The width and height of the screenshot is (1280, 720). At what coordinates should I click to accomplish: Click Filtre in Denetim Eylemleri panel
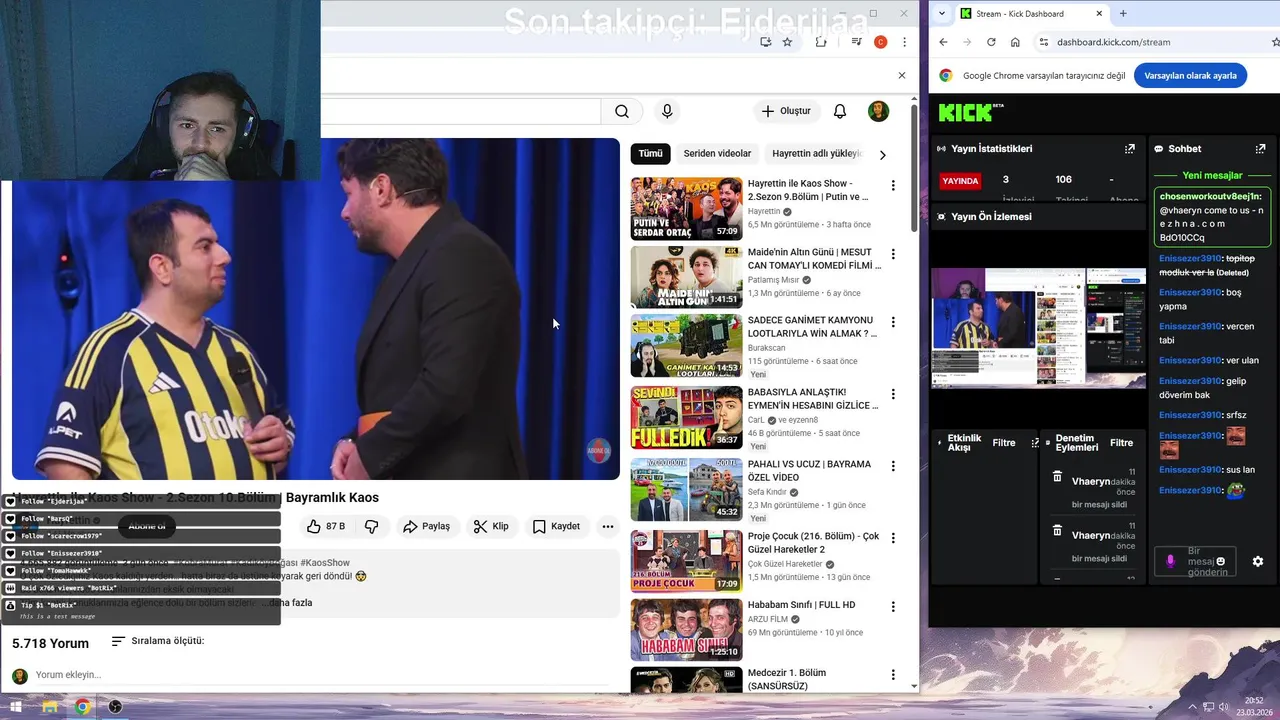click(x=1122, y=443)
